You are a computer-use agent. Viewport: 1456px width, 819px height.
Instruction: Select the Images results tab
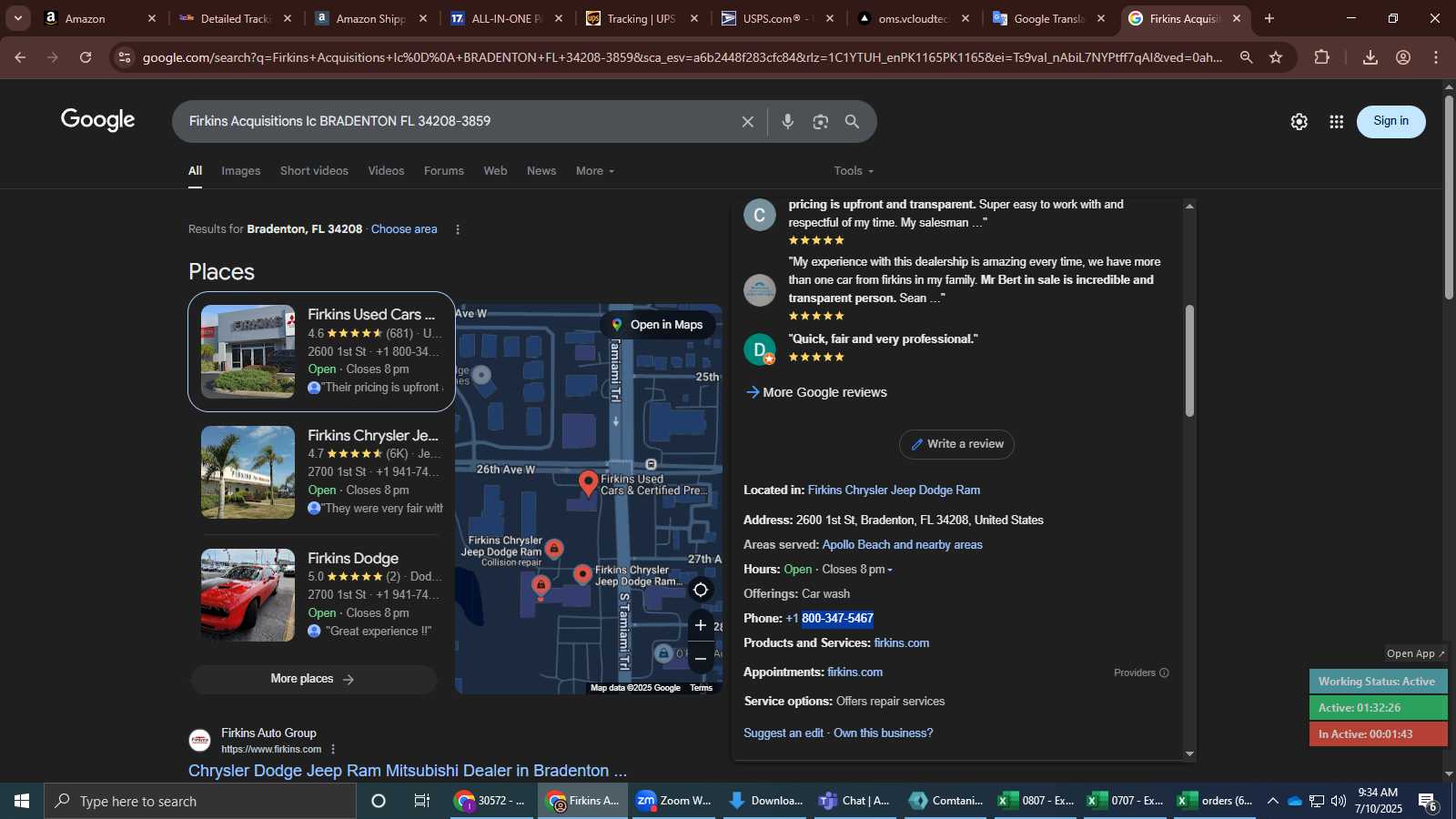pyautogui.click(x=241, y=171)
